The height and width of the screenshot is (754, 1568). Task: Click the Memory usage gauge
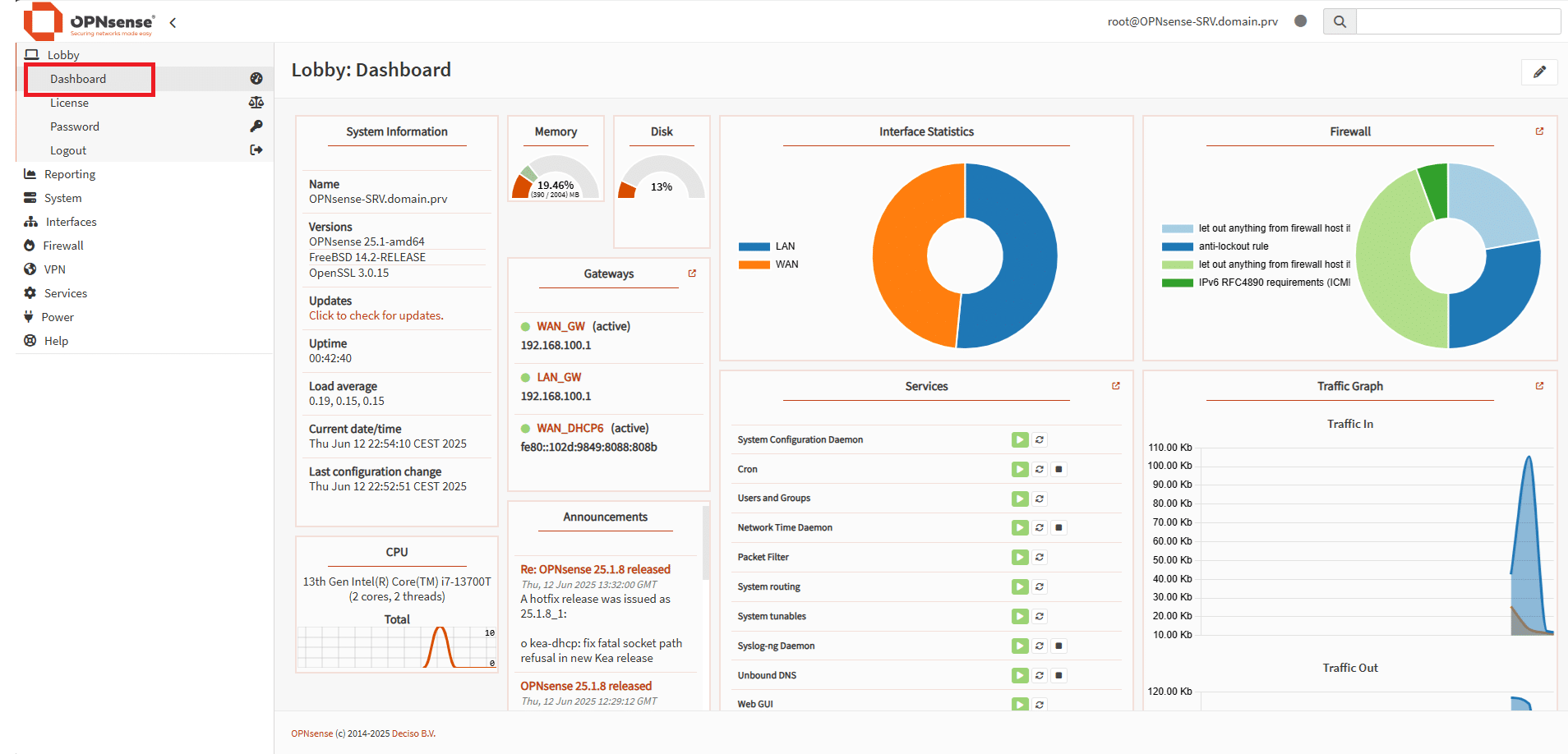tap(556, 177)
